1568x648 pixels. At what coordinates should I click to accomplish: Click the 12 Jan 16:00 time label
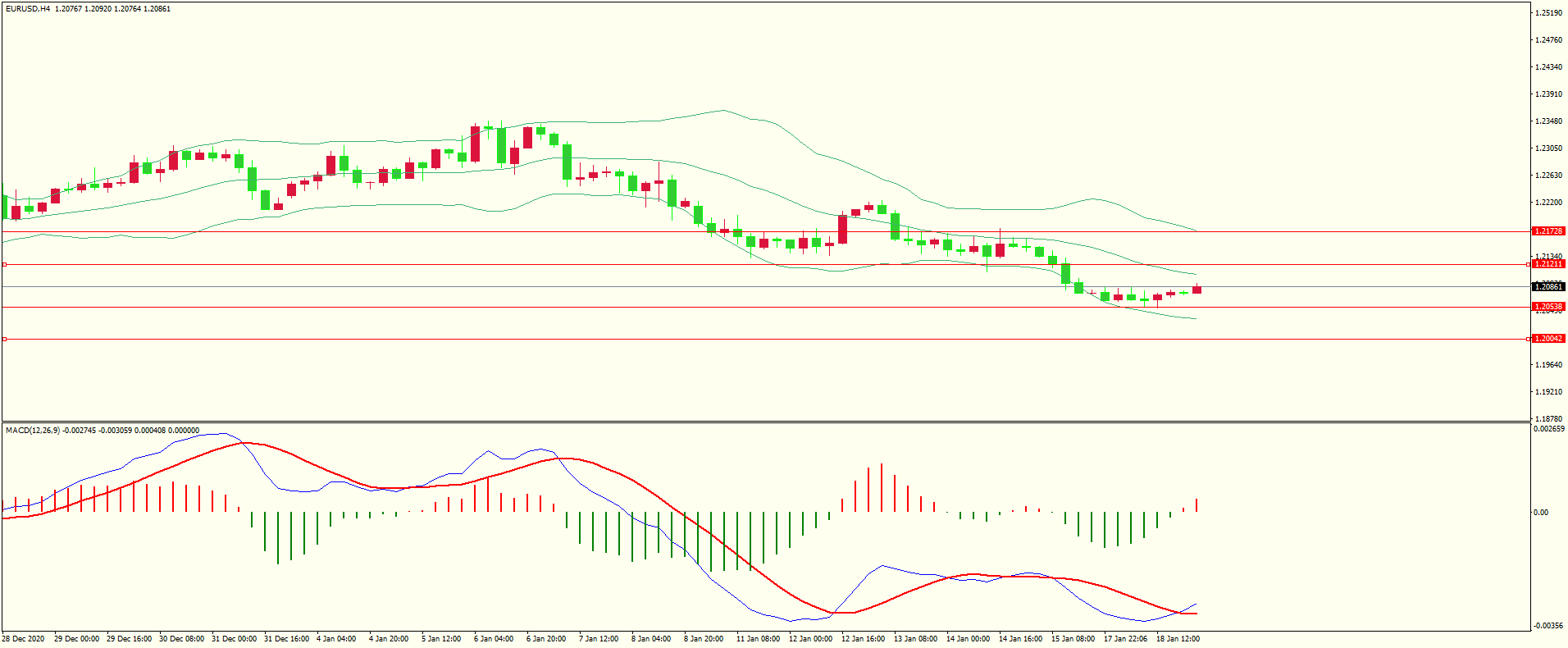[x=863, y=639]
